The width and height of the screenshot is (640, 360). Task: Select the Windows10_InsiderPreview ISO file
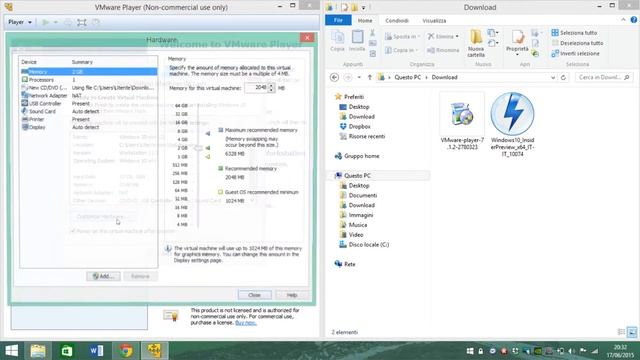point(512,125)
